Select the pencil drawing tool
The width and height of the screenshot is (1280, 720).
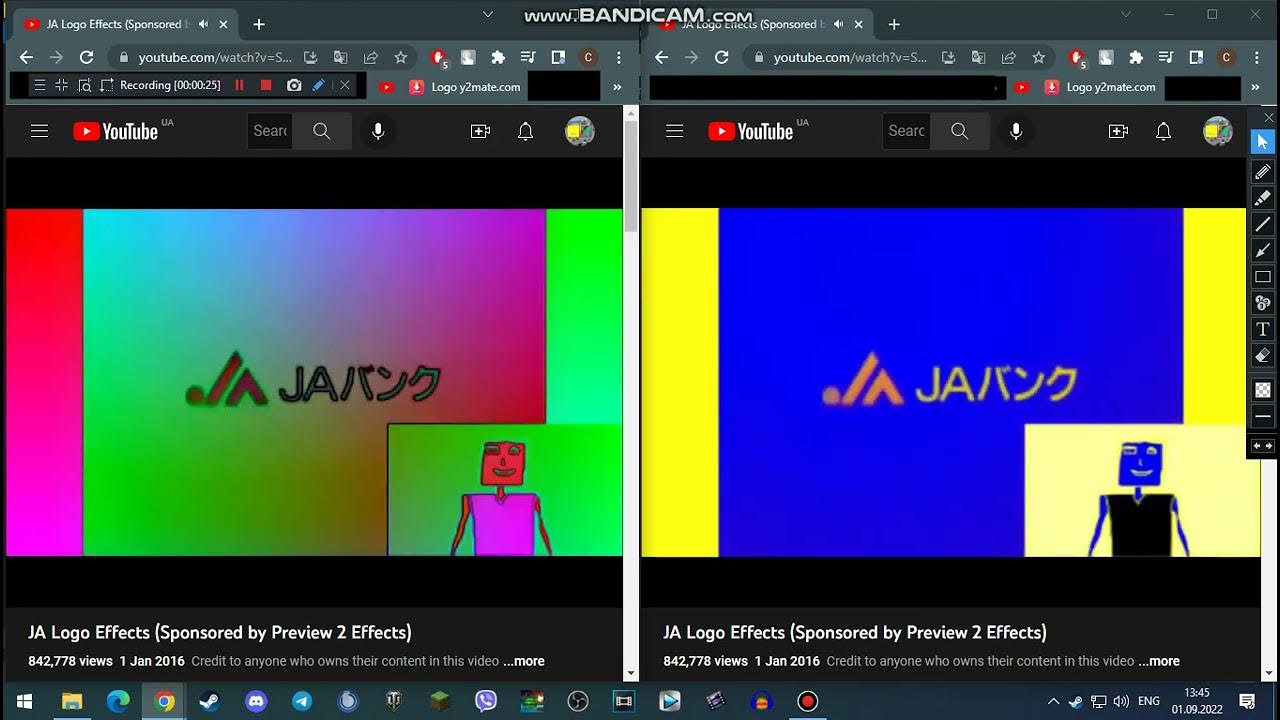coord(1263,172)
